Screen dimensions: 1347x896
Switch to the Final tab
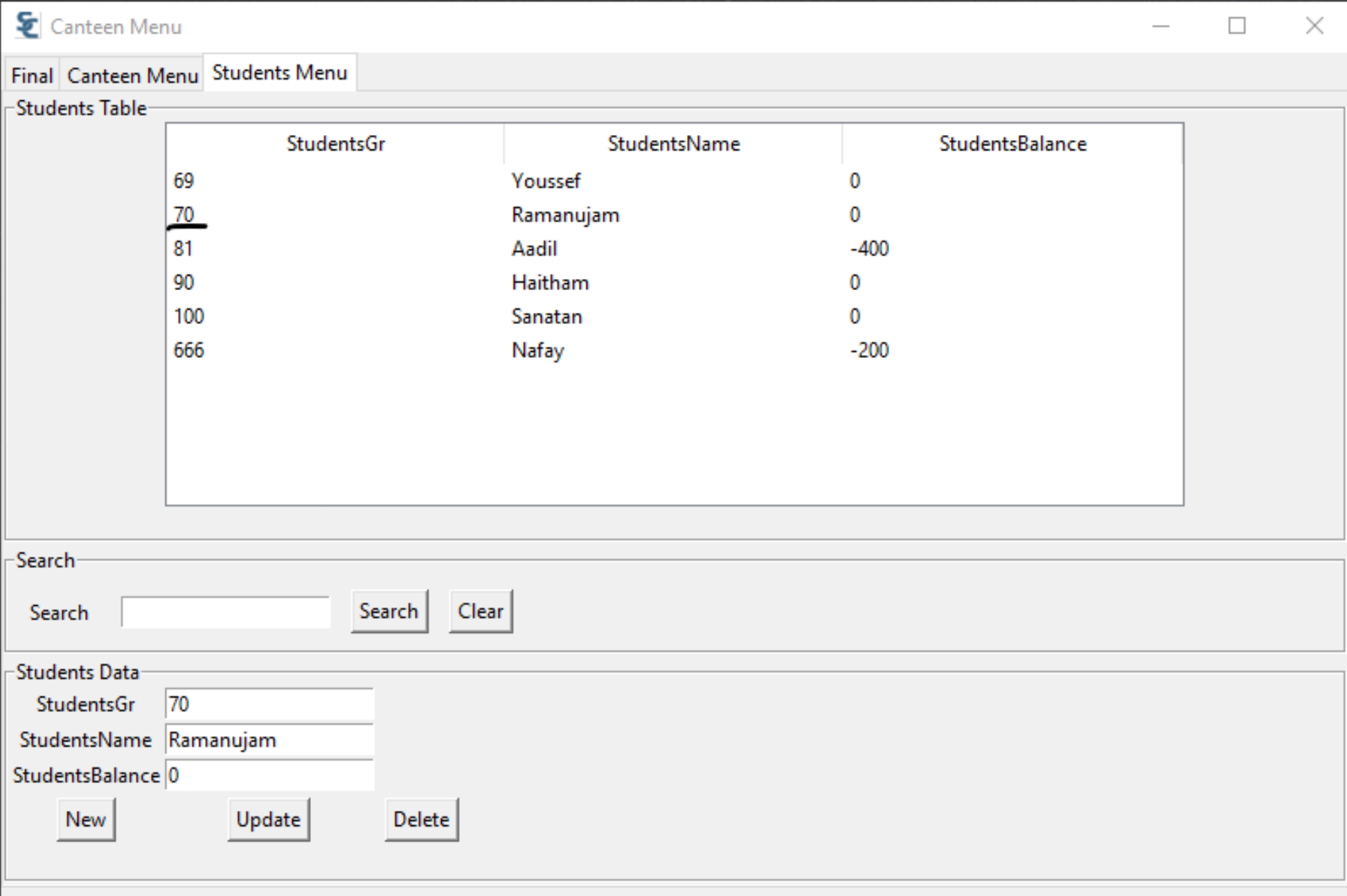click(31, 75)
